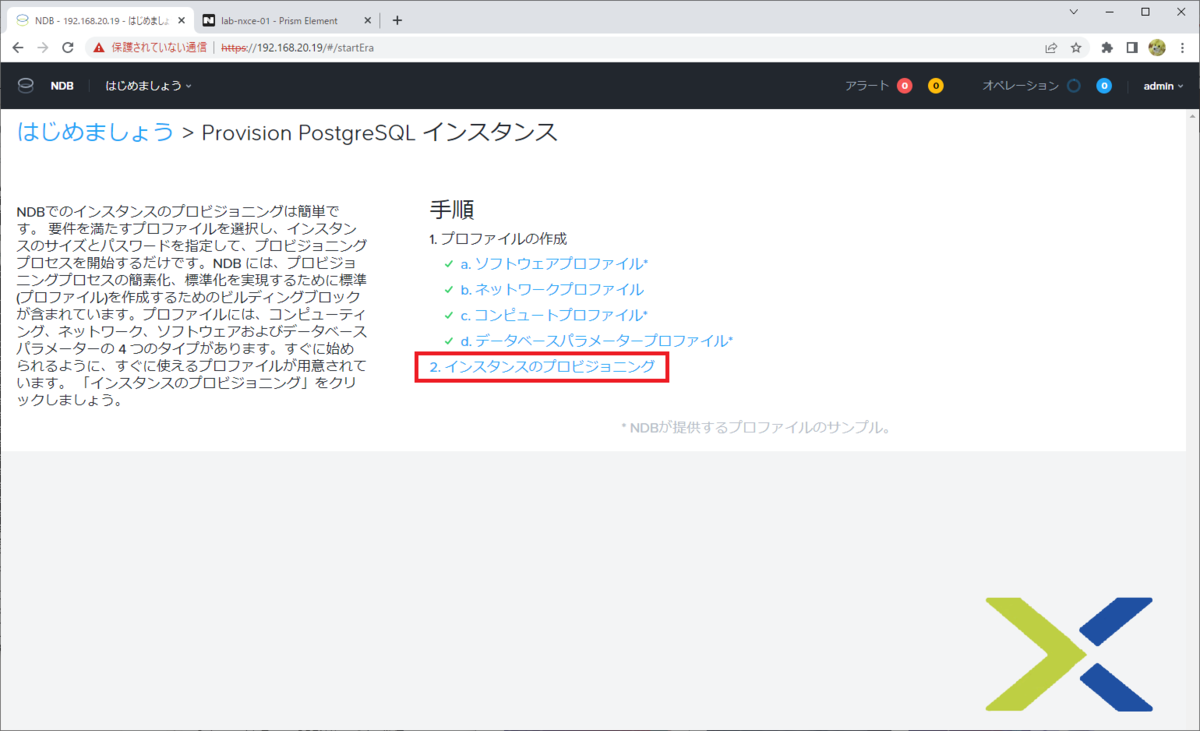The image size is (1200, 731).
Task: Minimize the browser window
Action: (x=1109, y=12)
